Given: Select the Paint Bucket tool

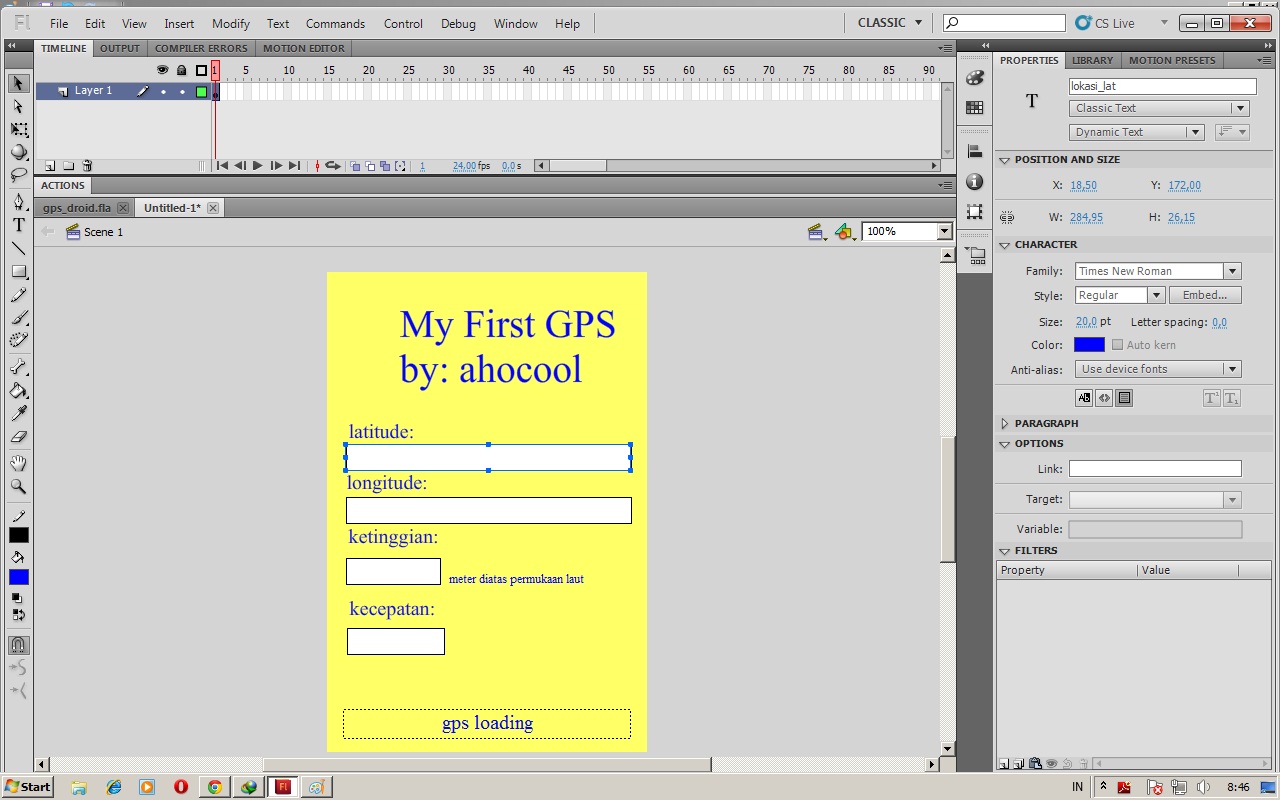Looking at the screenshot, I should pyautogui.click(x=17, y=391).
